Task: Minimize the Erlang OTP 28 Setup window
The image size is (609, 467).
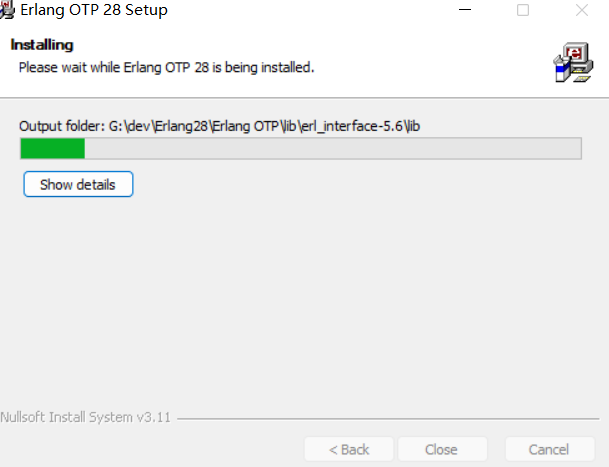Action: 465,10
